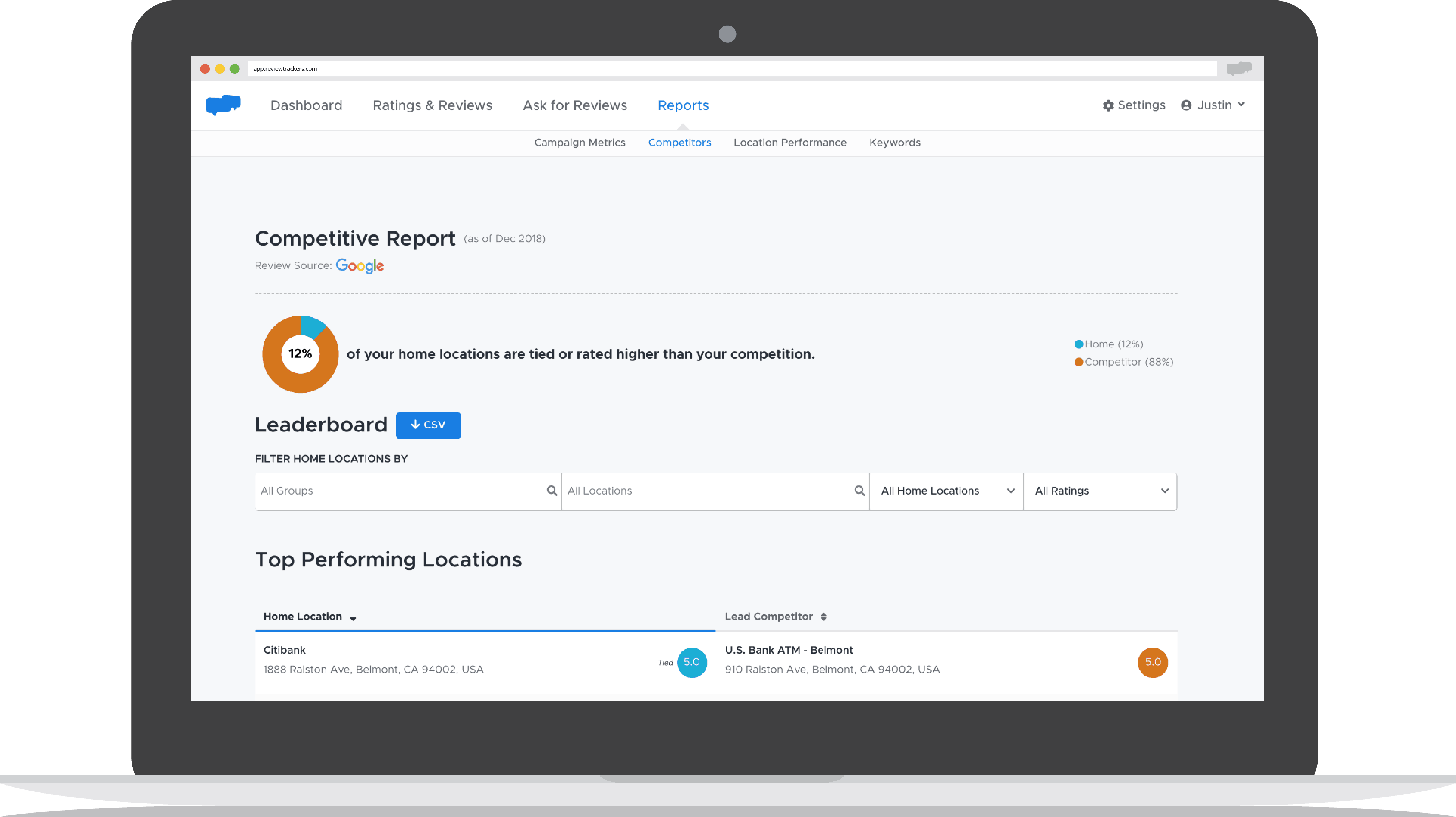The height and width of the screenshot is (817, 1456).
Task: Open Location Performance subtab
Action: click(x=789, y=143)
